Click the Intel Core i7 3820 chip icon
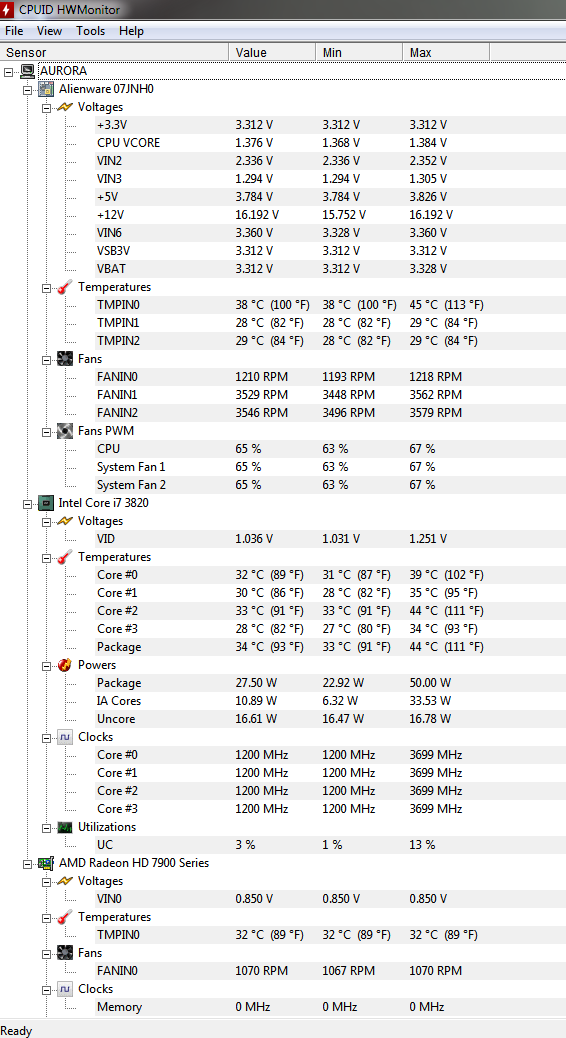The width and height of the screenshot is (566, 1038). point(46,503)
